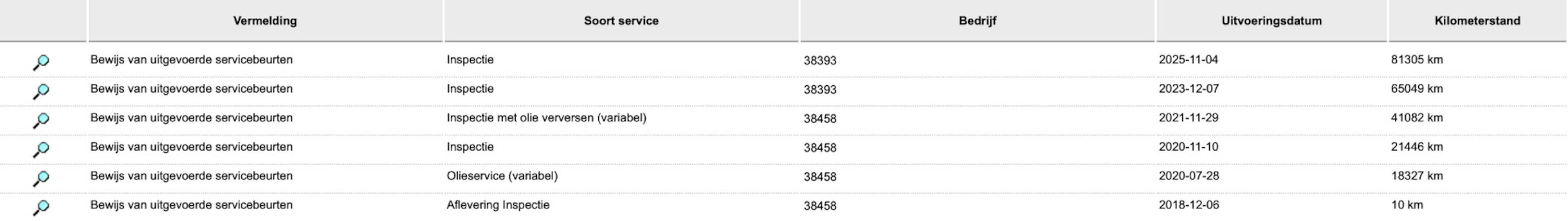Screen dimensions: 1568x221
Task: Select the 81305 km mileage cell
Action: pyautogui.click(x=1417, y=59)
